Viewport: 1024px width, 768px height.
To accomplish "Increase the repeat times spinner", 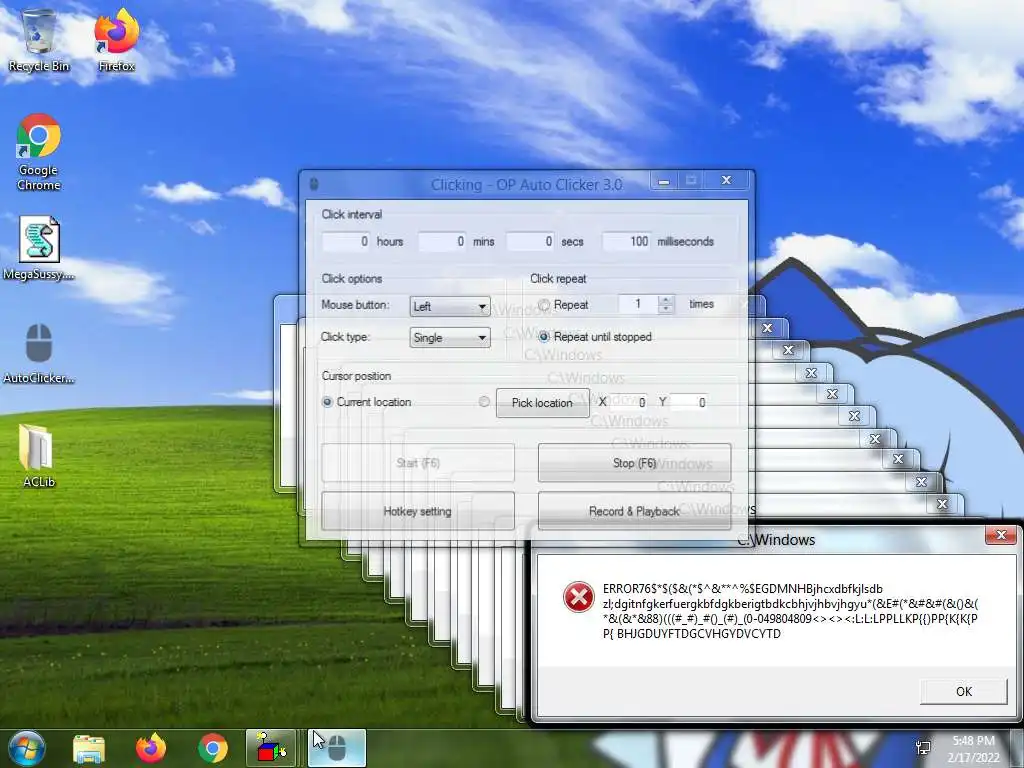I will [x=666, y=299].
